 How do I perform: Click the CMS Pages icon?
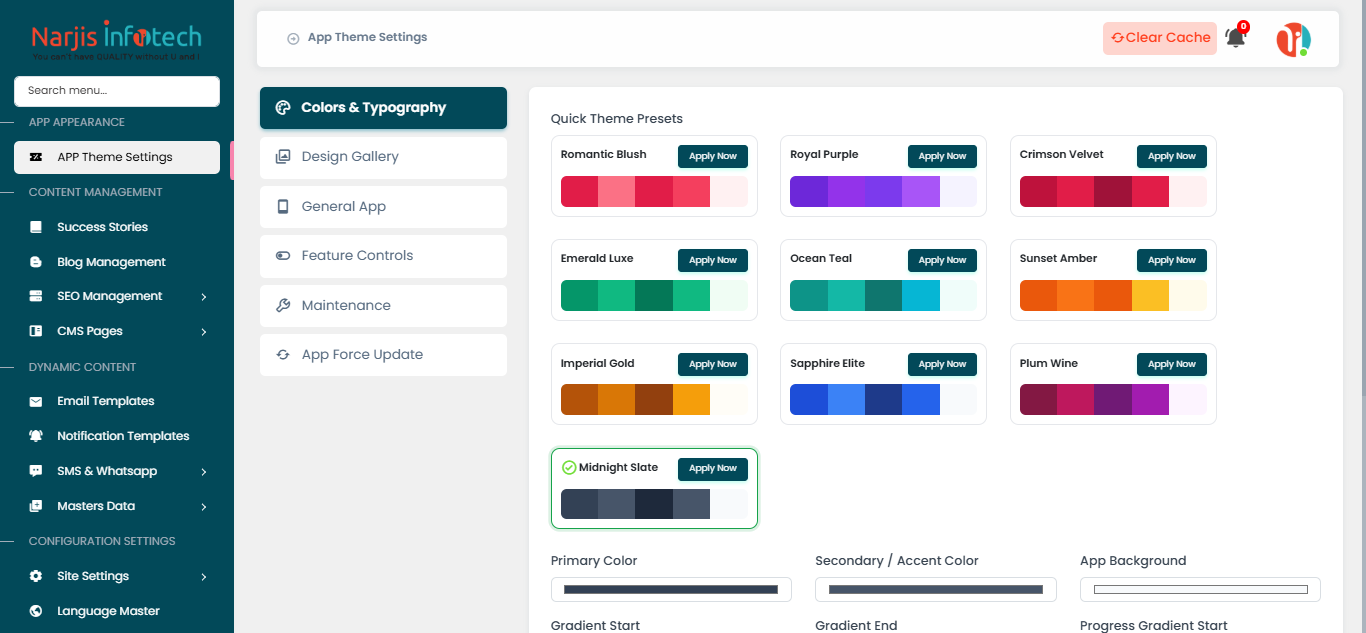pos(36,331)
